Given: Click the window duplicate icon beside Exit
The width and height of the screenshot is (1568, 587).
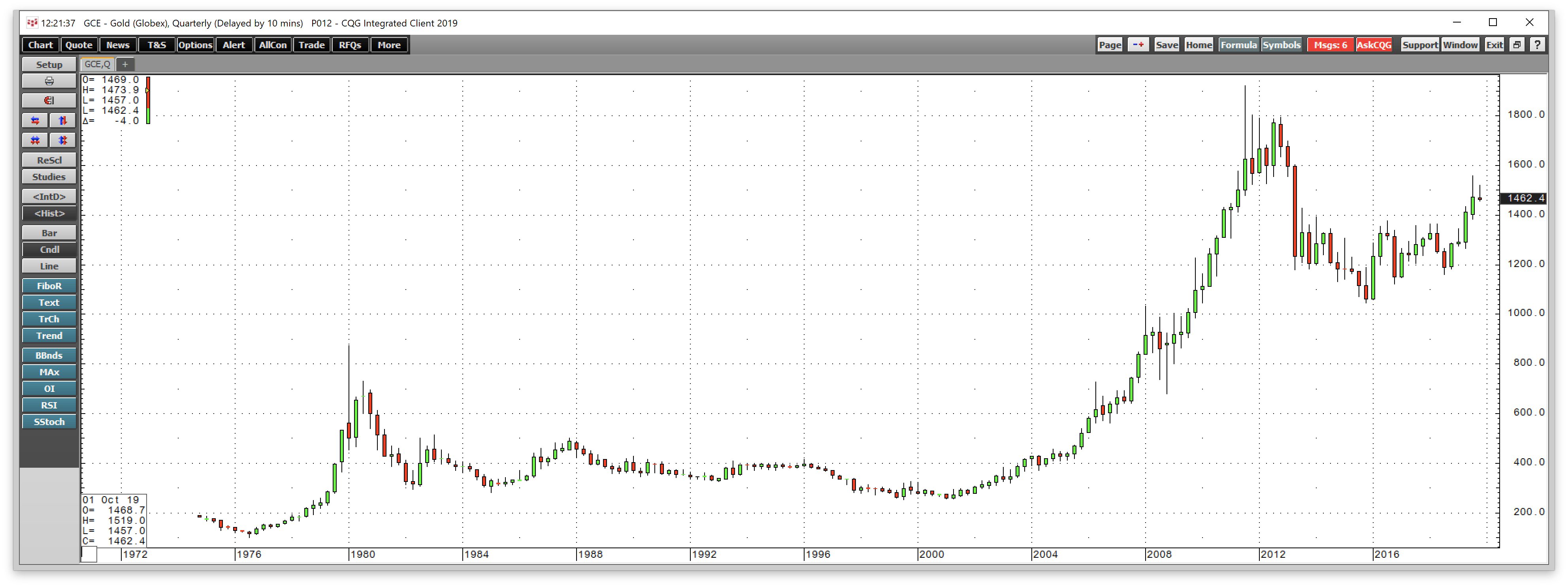Looking at the screenshot, I should pyautogui.click(x=1517, y=44).
